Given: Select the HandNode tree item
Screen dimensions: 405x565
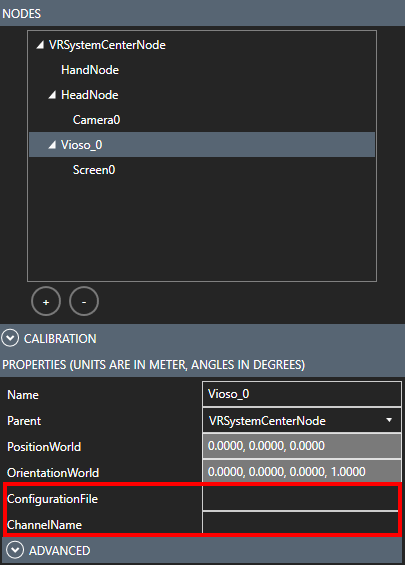Looking at the screenshot, I should click(x=90, y=70).
